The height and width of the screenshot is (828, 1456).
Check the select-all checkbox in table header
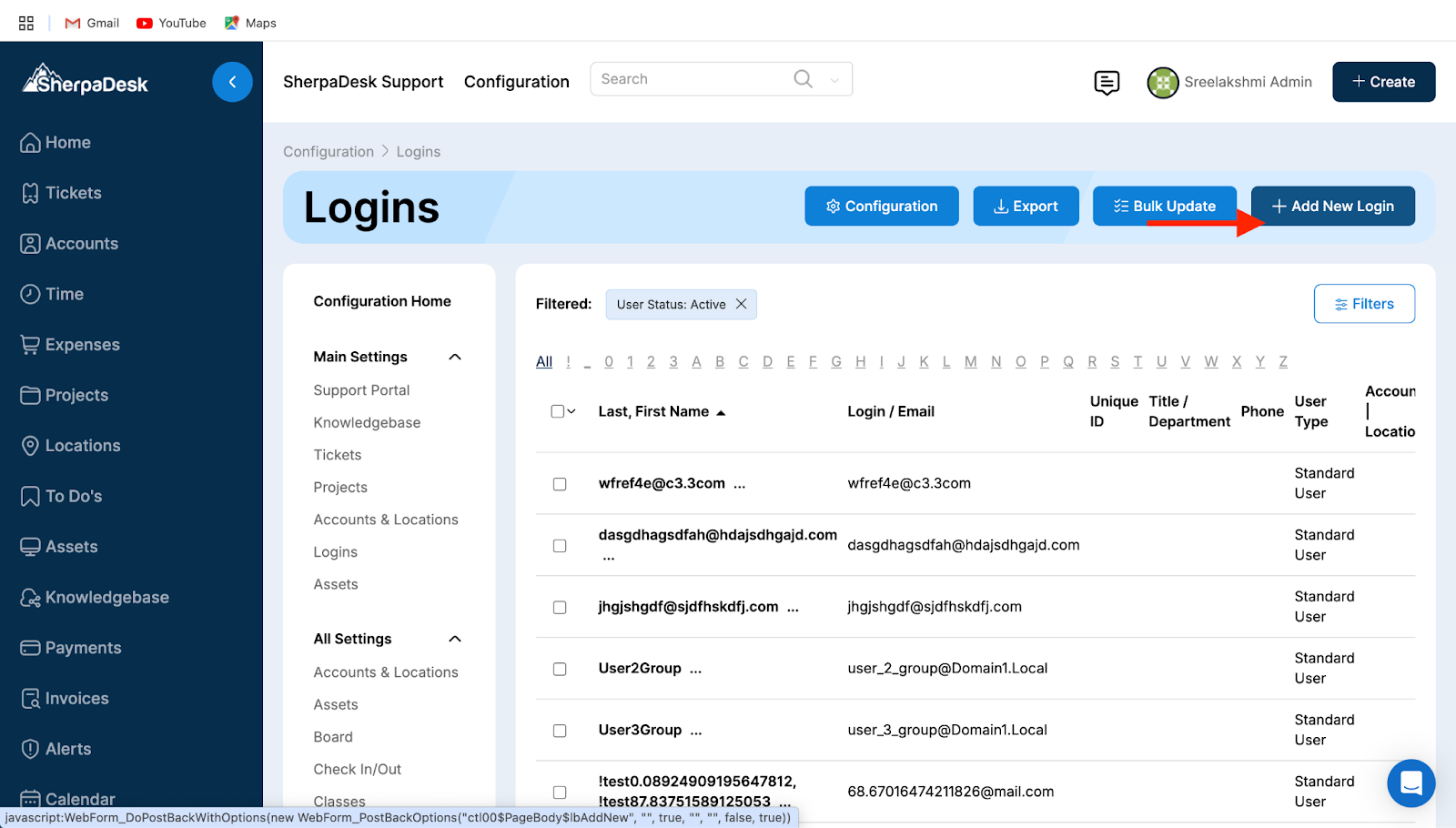click(557, 411)
